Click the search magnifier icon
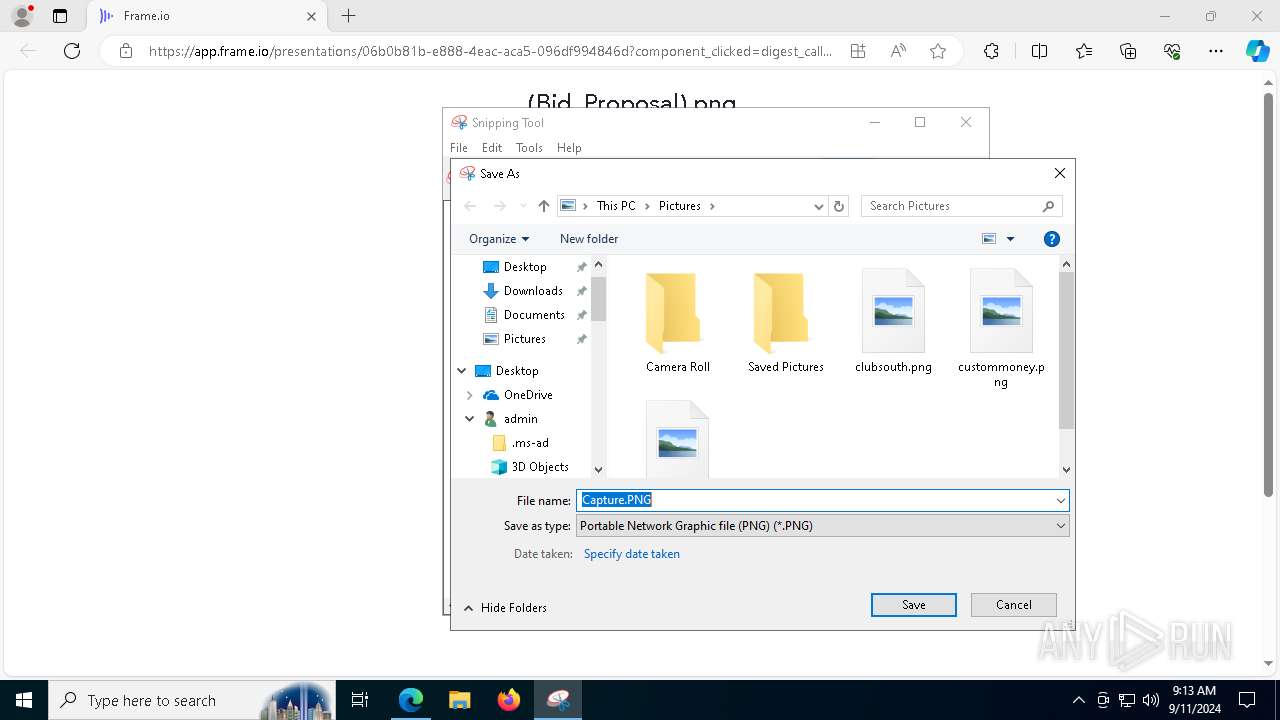This screenshot has height=720, width=1280. point(1048,206)
